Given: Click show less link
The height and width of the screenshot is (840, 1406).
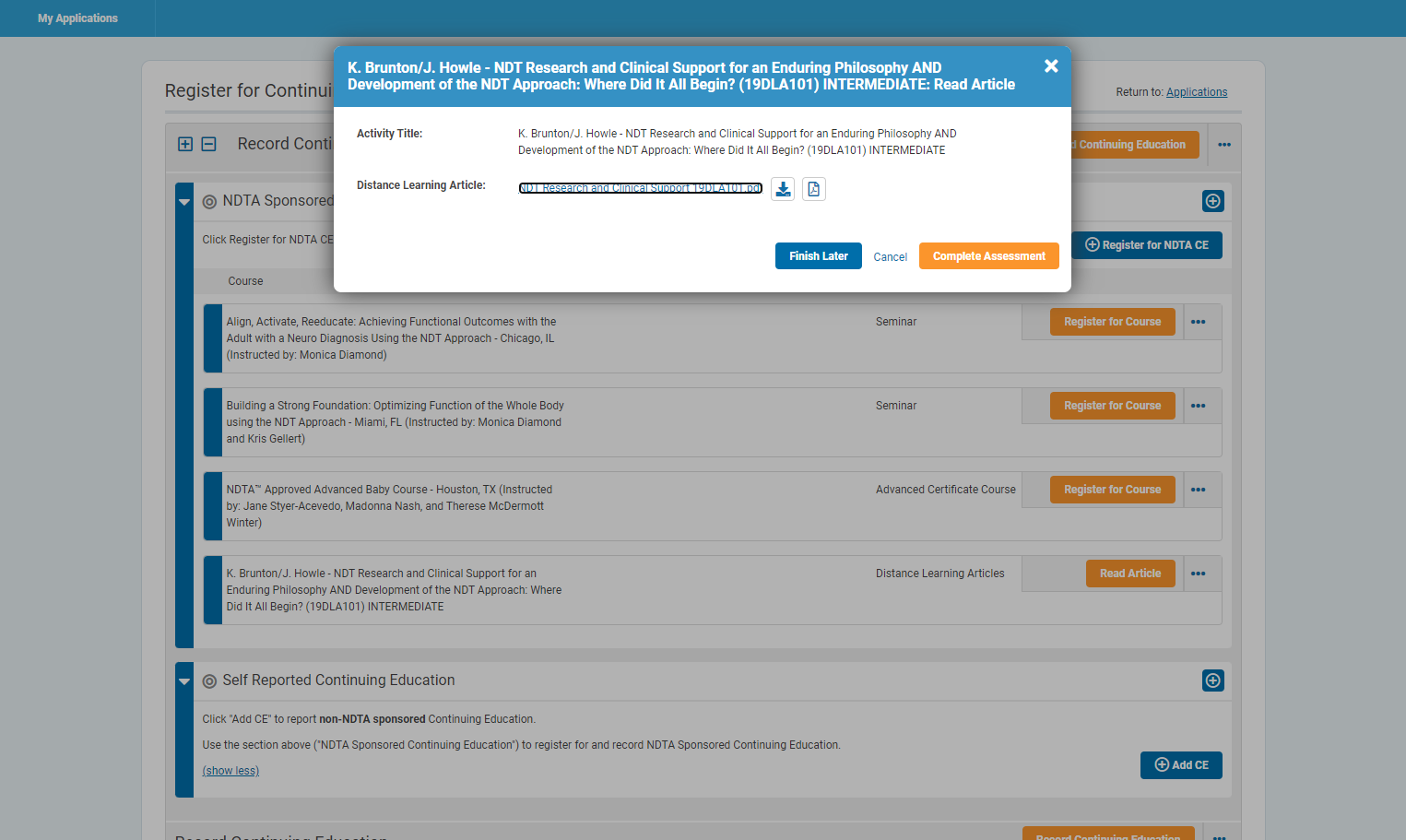Looking at the screenshot, I should pos(230,771).
